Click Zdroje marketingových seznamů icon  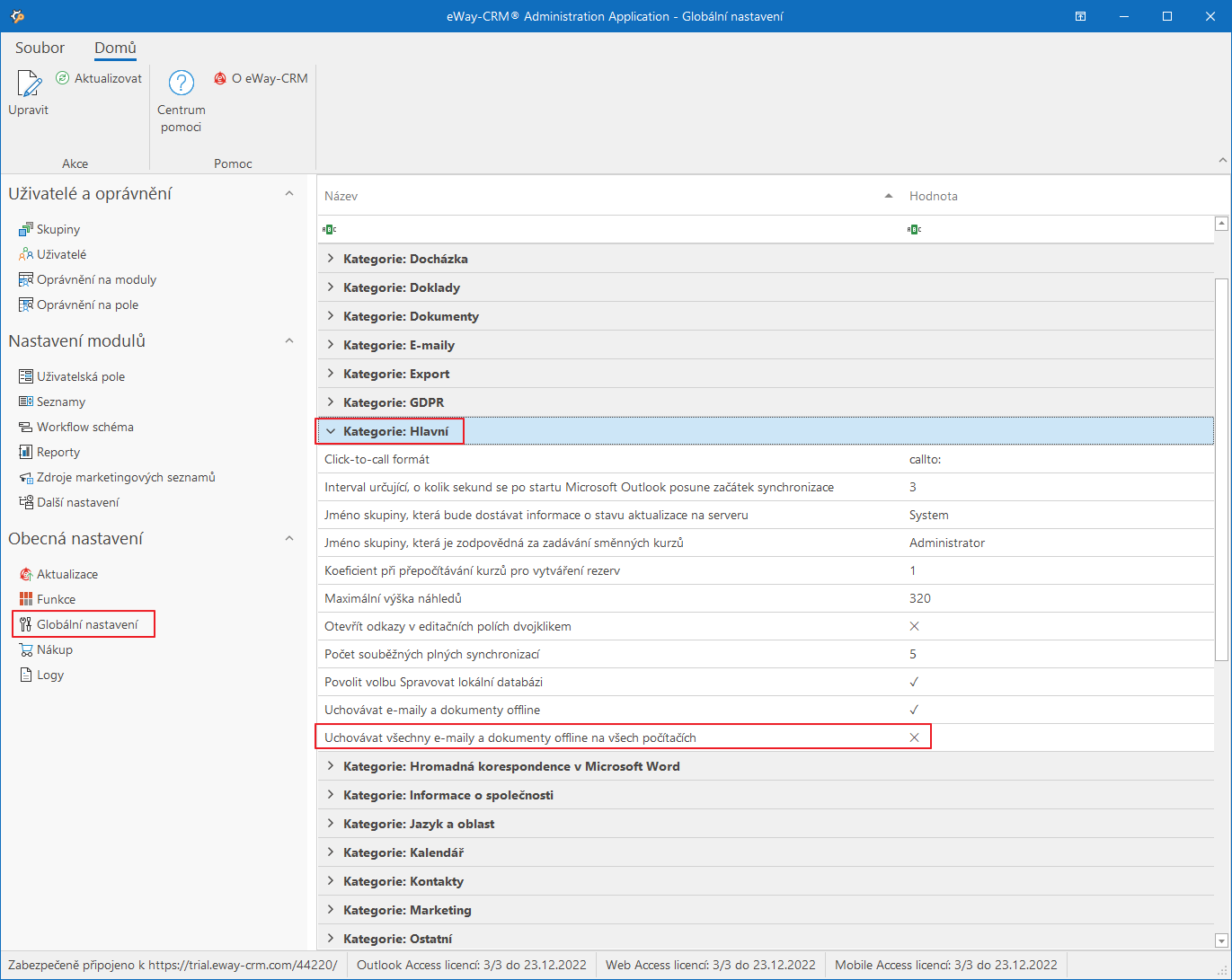(26, 477)
